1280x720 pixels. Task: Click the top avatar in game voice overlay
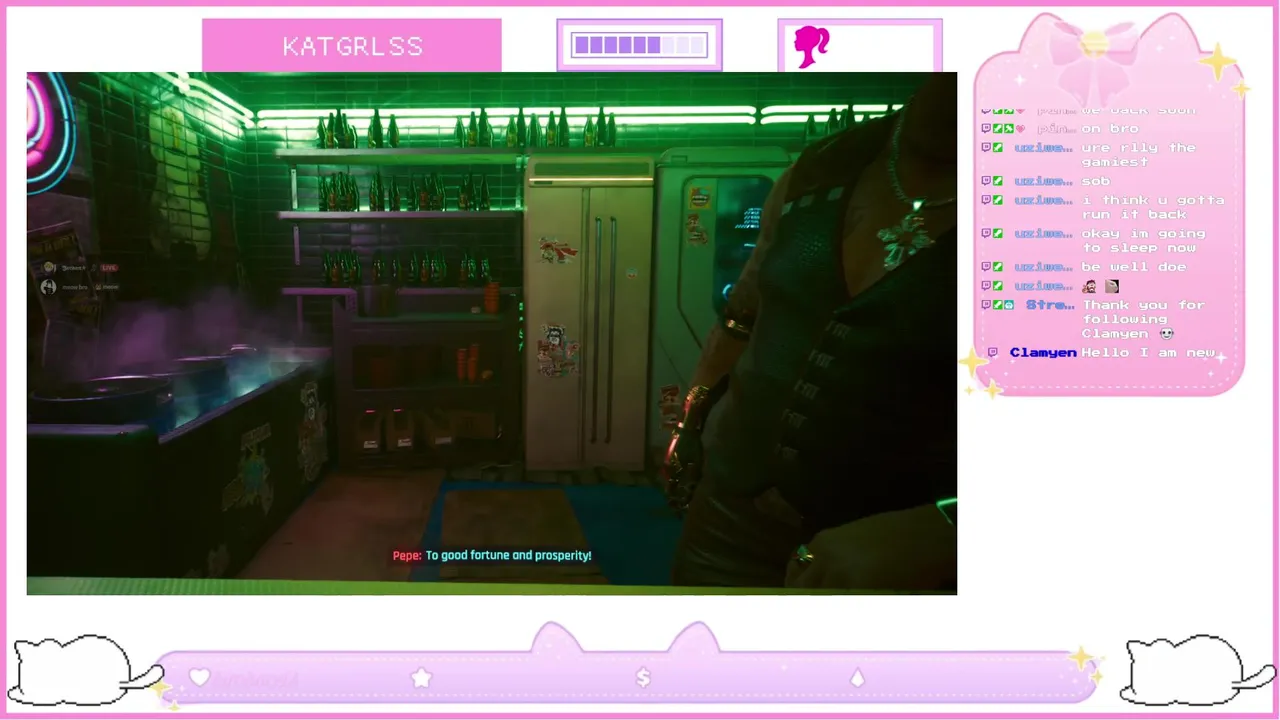coord(48,268)
